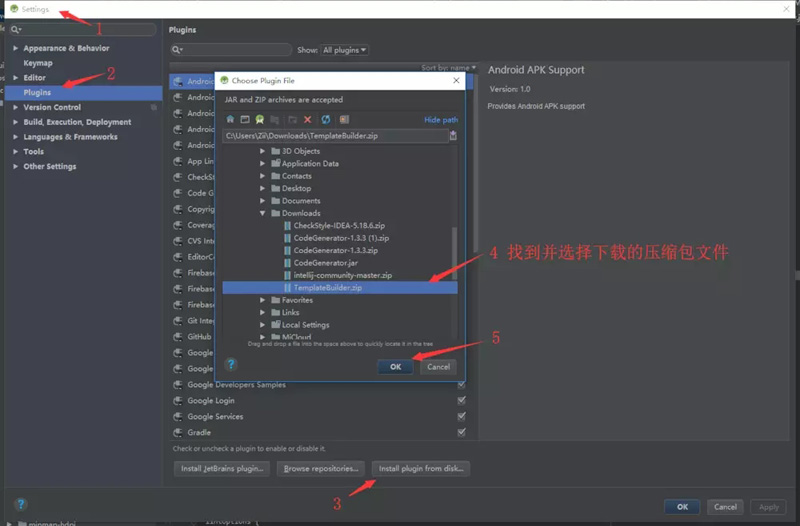Click the Google Services plugin icon
This screenshot has width=800, height=526.
(x=178, y=416)
